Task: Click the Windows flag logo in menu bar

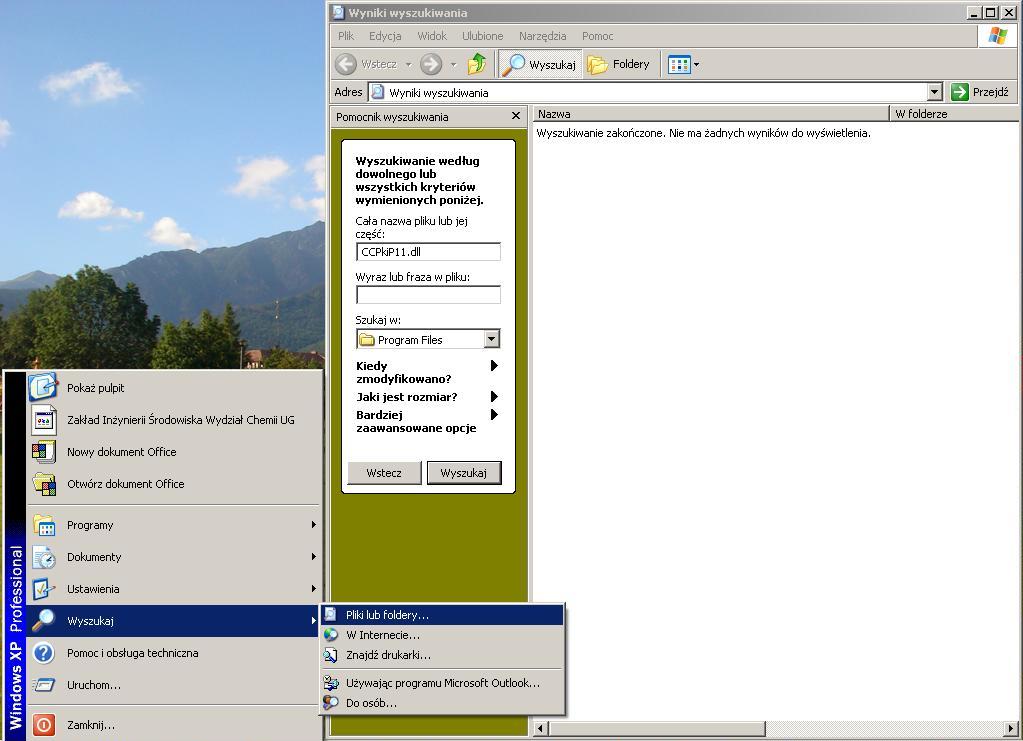Action: [998, 36]
